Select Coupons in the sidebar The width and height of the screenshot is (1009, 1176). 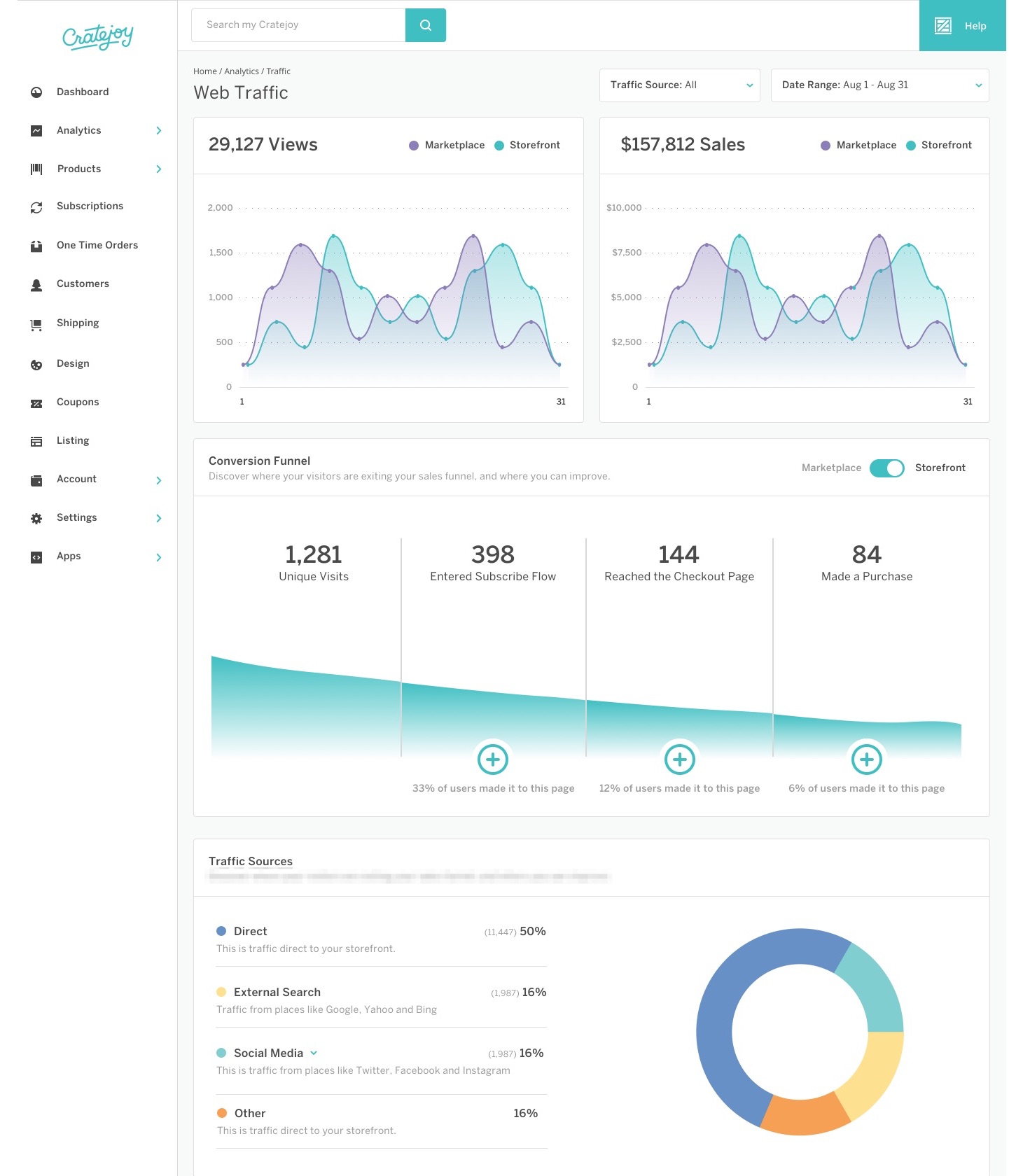(x=78, y=402)
